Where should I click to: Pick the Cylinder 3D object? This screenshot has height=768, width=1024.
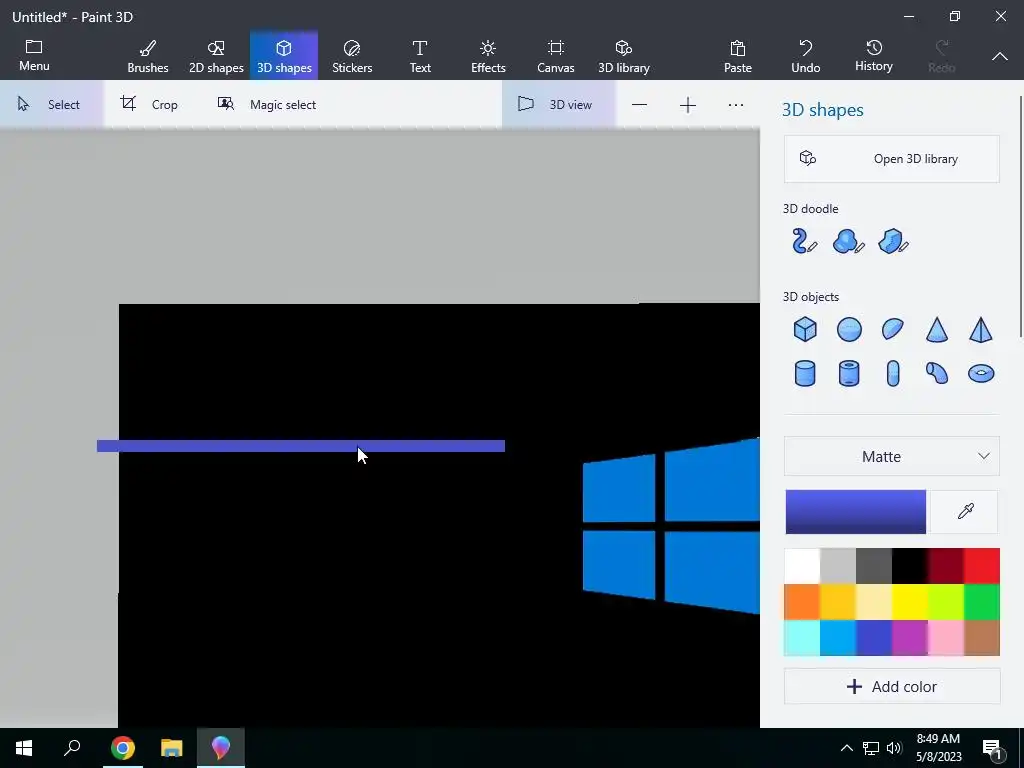pos(805,374)
